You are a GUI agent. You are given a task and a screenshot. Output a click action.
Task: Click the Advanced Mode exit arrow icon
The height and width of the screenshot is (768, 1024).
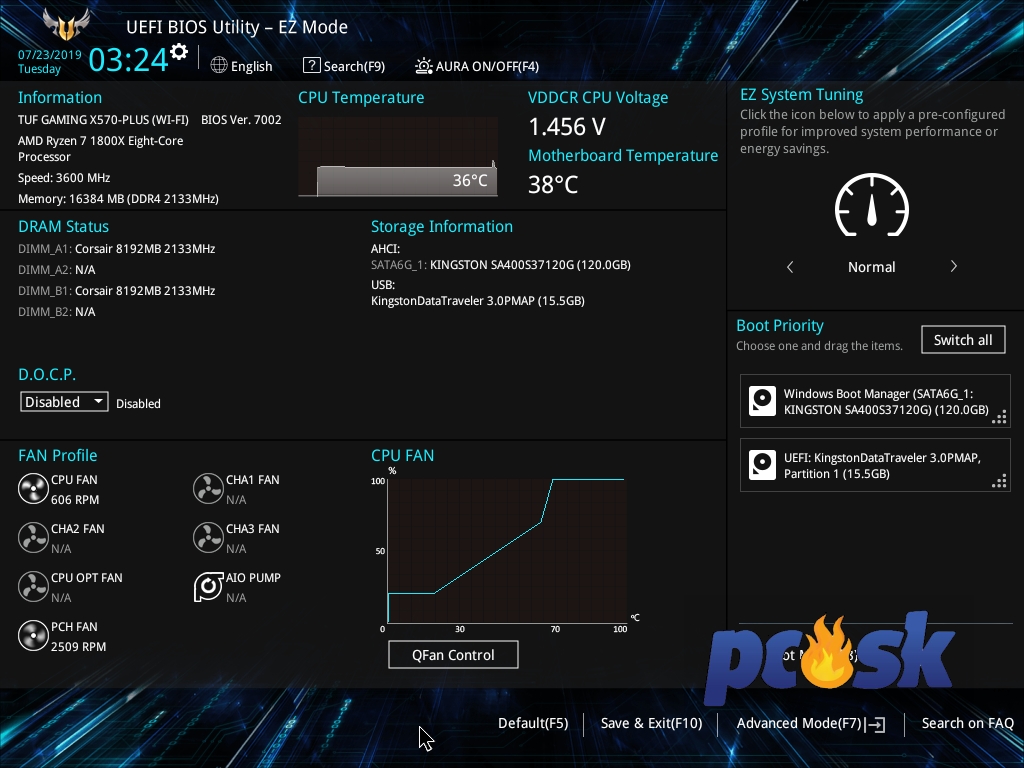pyautogui.click(x=876, y=724)
